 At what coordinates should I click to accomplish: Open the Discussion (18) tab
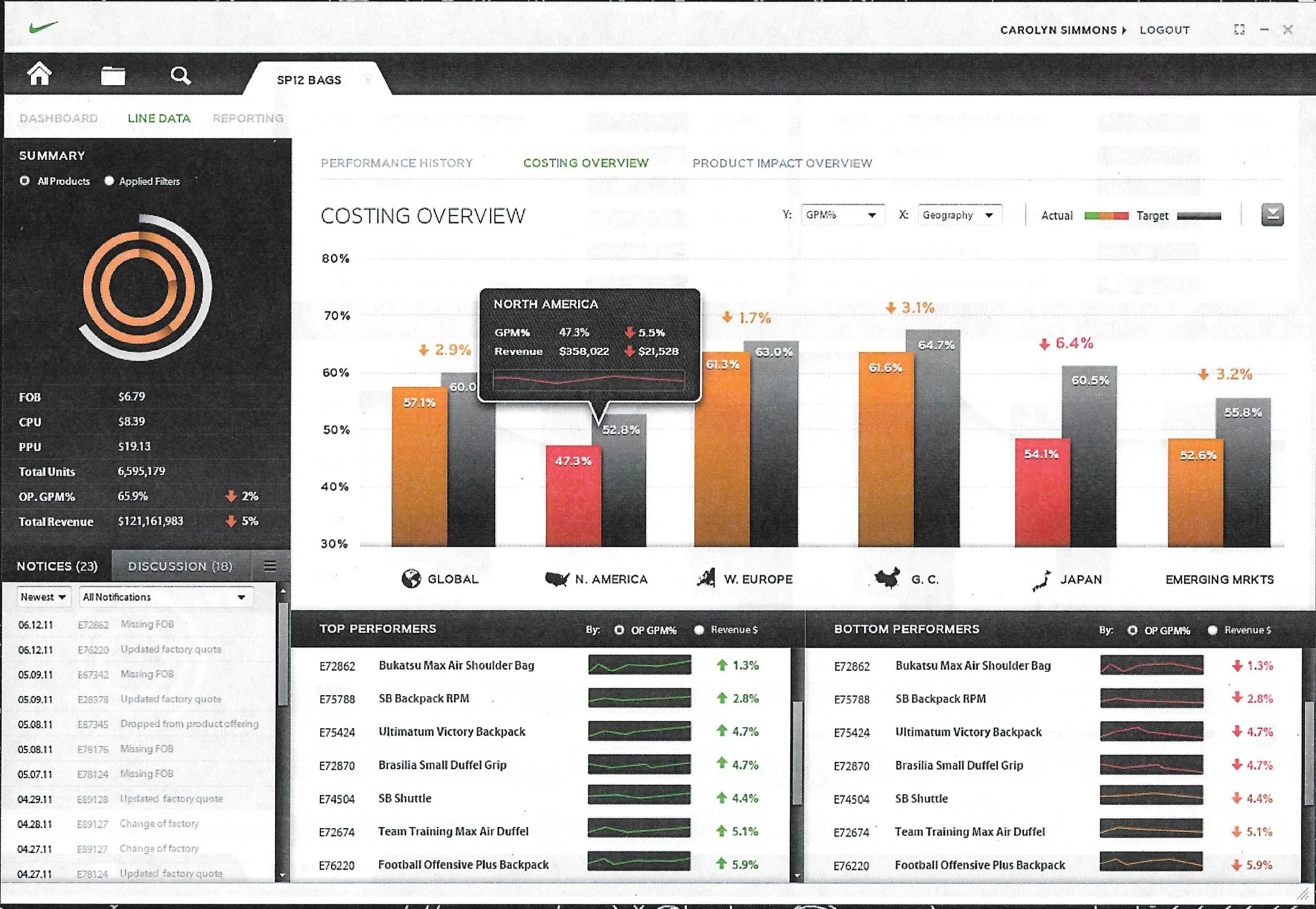coord(180,565)
